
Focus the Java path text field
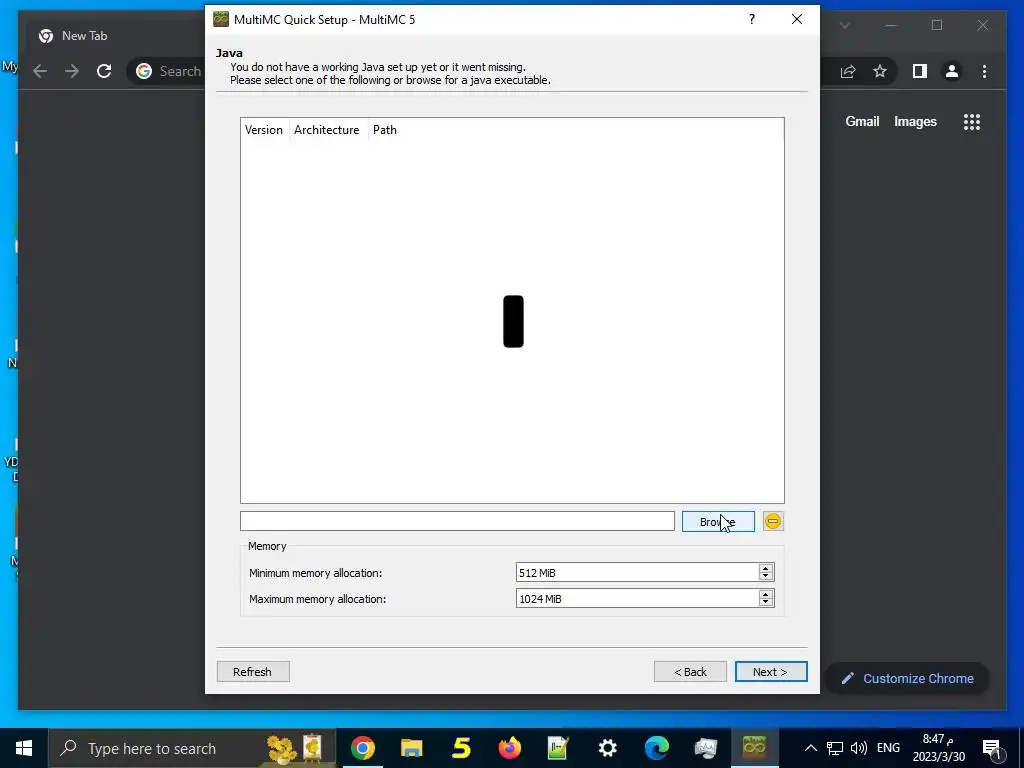click(457, 521)
